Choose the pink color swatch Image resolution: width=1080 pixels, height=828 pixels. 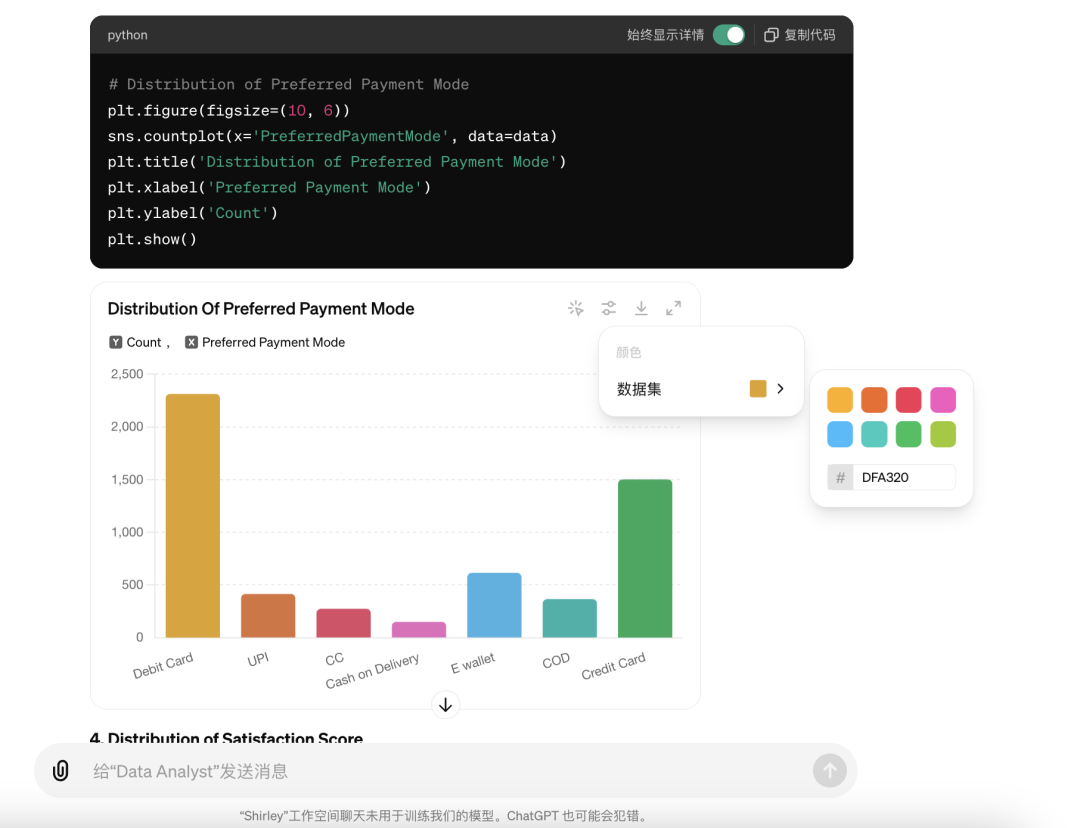tap(943, 400)
